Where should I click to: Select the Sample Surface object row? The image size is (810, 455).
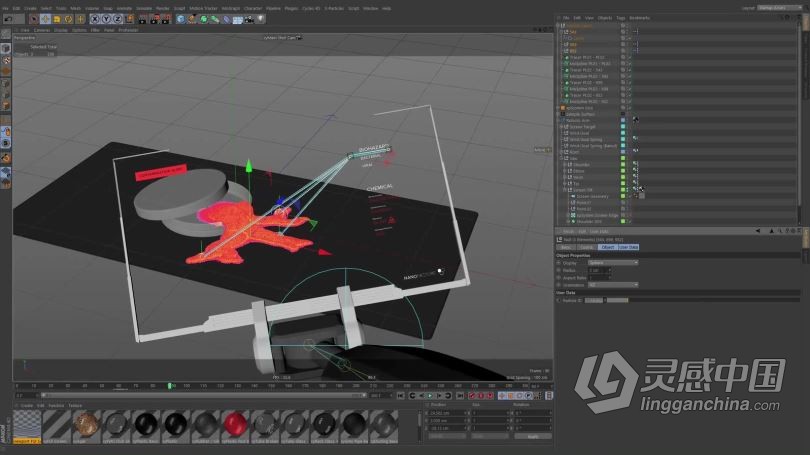(x=580, y=114)
